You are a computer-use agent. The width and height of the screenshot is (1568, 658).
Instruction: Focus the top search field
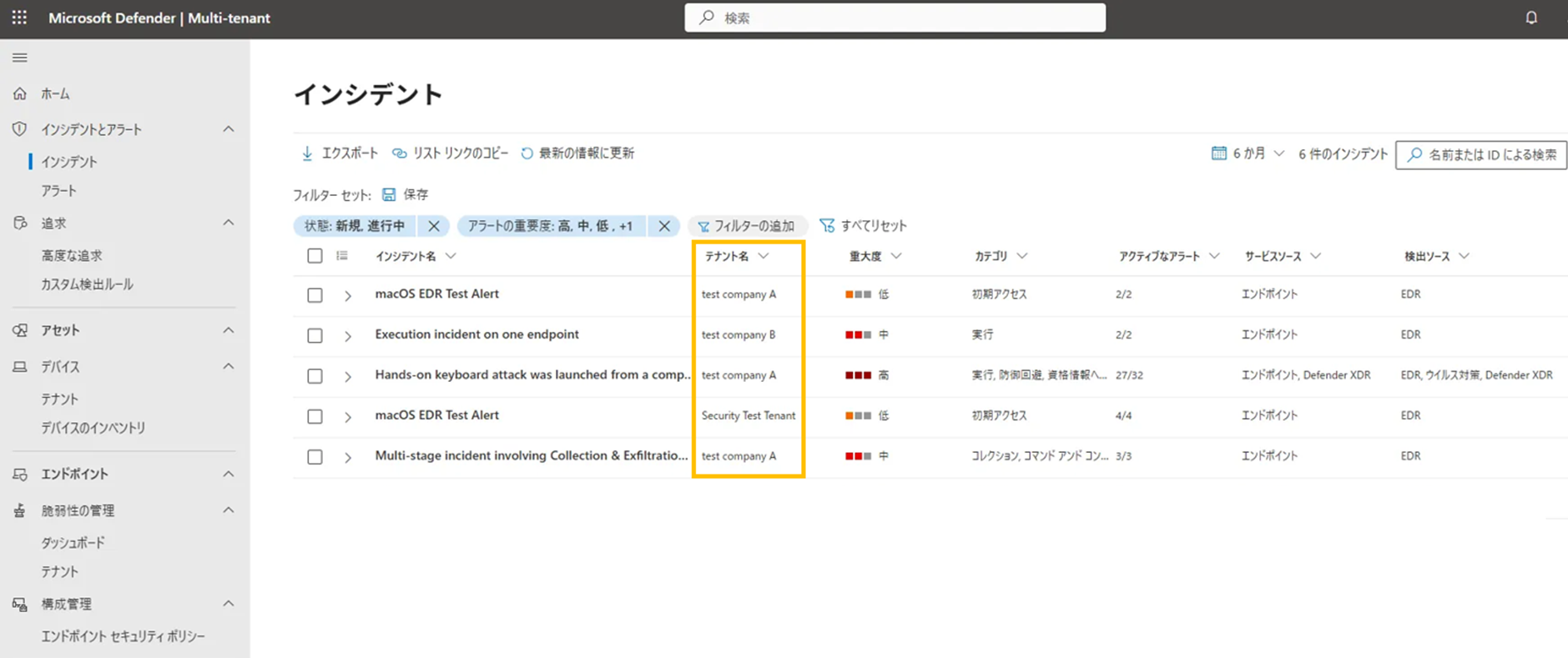tap(895, 18)
